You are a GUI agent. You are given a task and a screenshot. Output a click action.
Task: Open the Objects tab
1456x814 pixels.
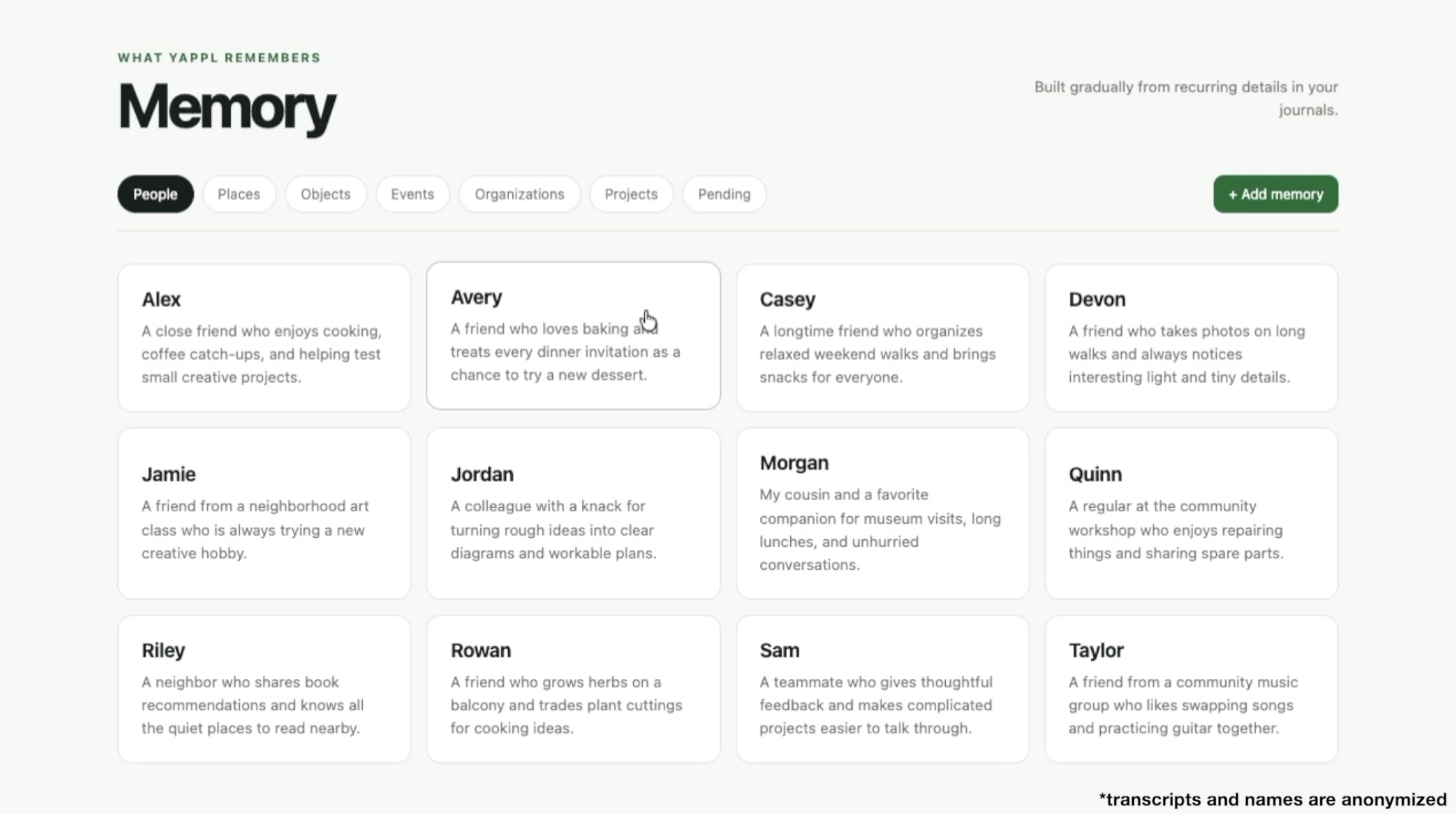325,194
